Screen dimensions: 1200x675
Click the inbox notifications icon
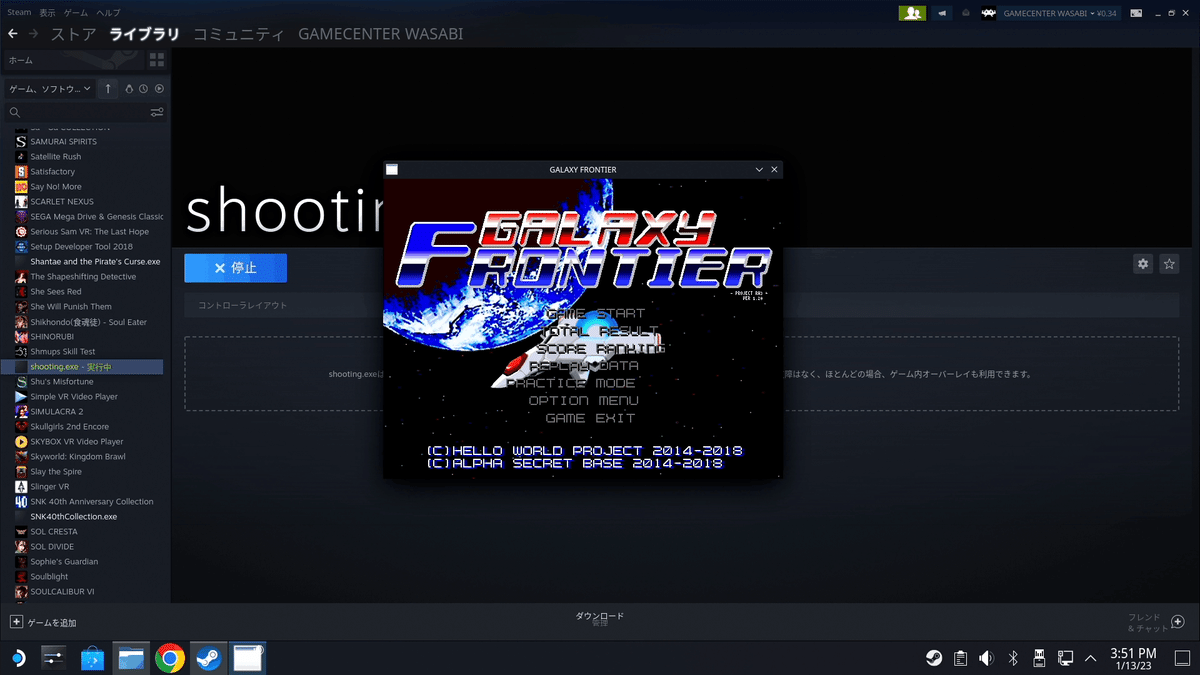[966, 13]
